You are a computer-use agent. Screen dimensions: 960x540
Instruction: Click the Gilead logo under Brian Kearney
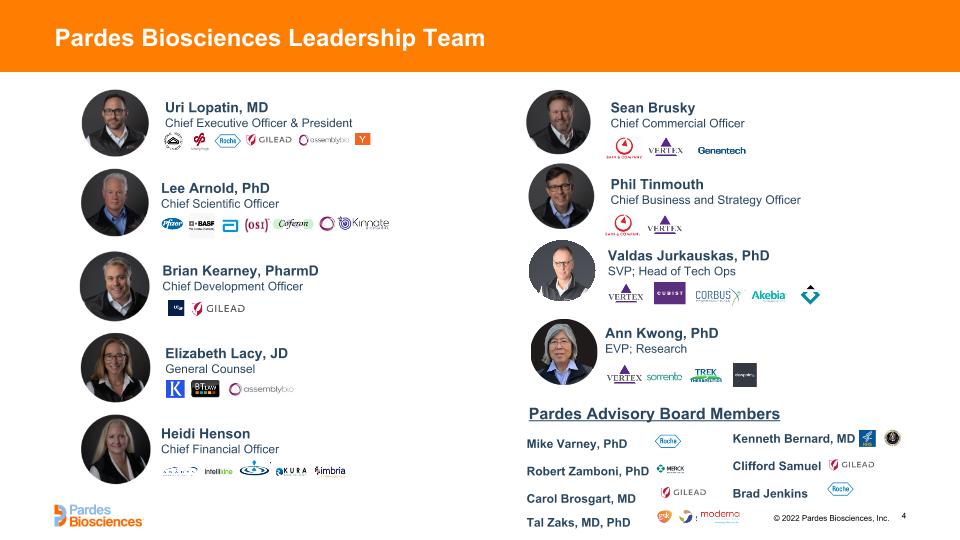click(219, 309)
